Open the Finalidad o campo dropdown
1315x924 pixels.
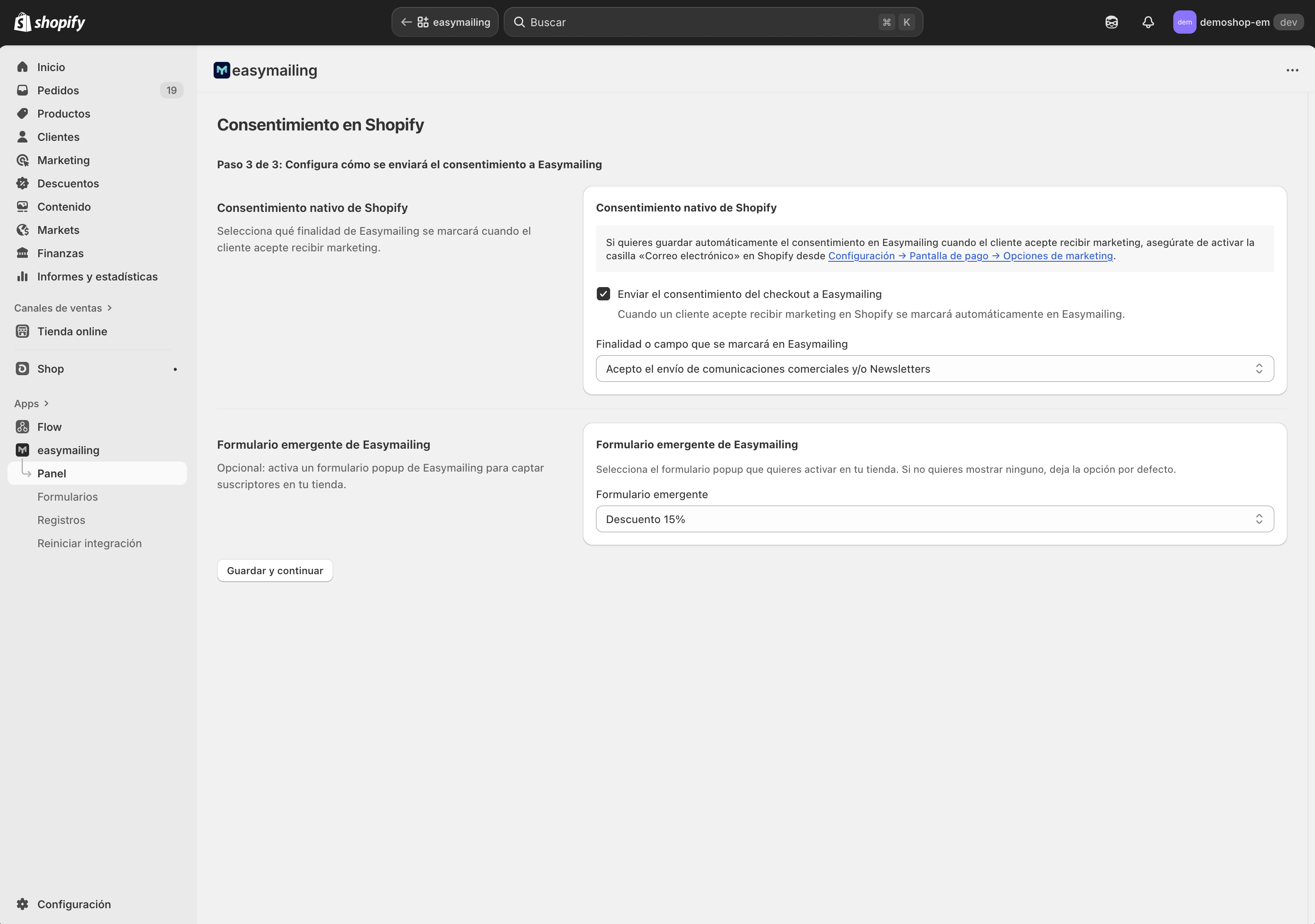(x=934, y=369)
